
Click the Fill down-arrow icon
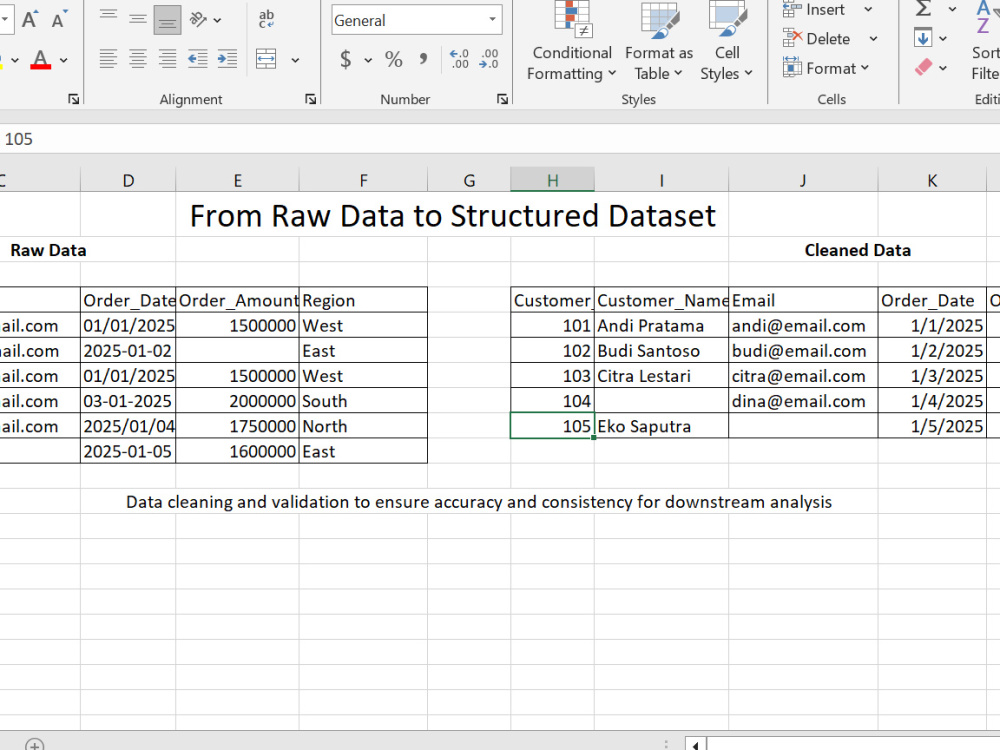(x=923, y=38)
